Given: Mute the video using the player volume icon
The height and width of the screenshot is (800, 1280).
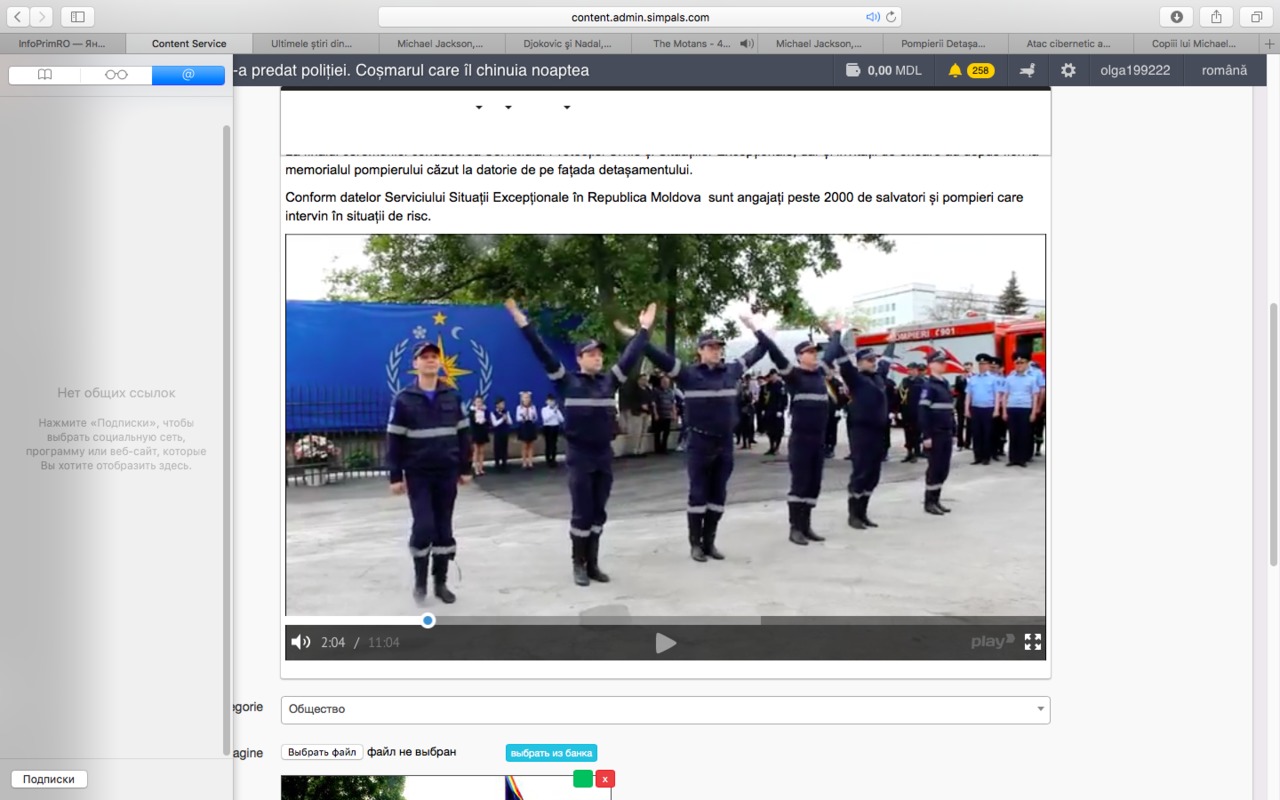Looking at the screenshot, I should click(x=300, y=642).
